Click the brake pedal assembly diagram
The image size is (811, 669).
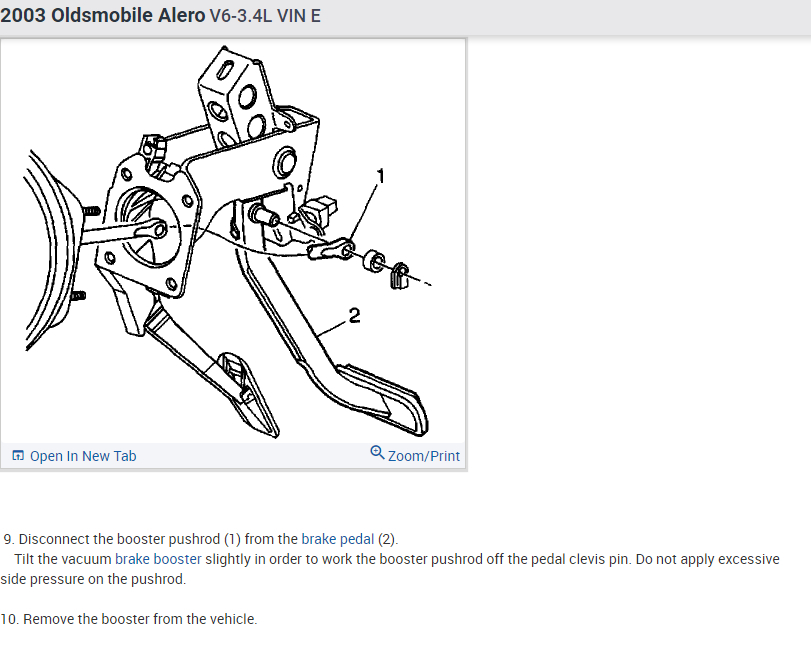233,241
